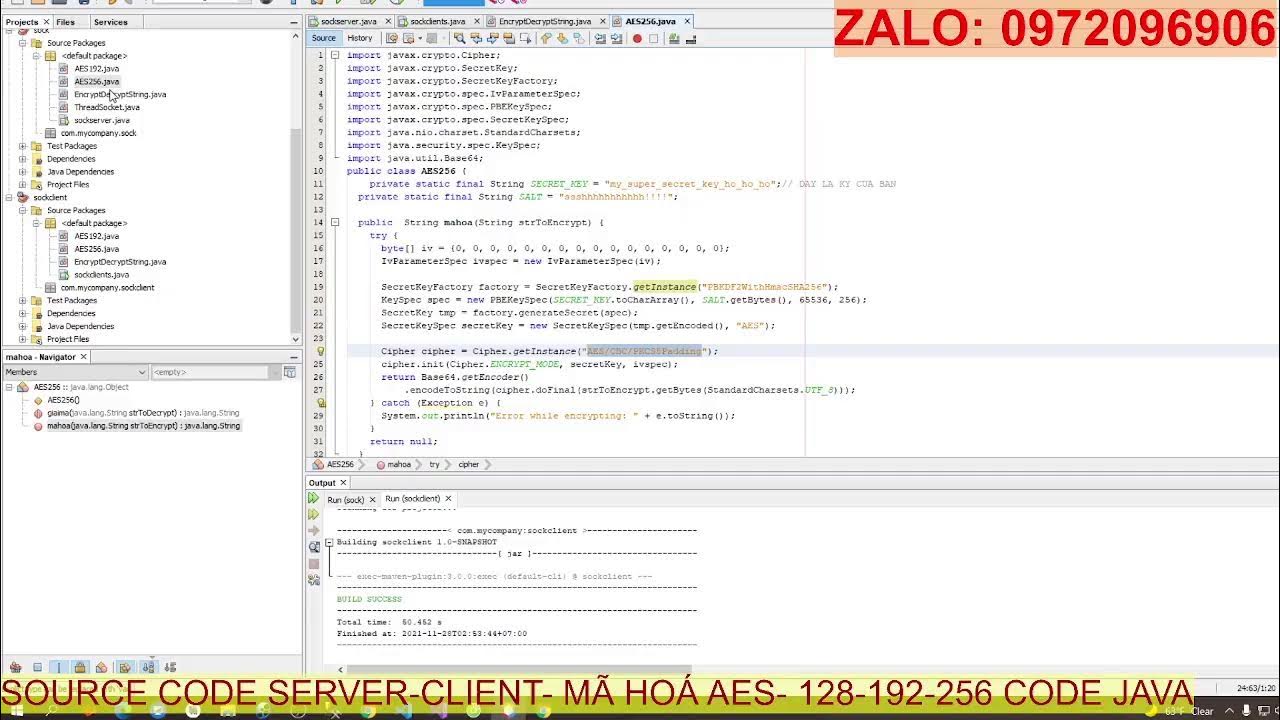
Task: Collapse the mahoa method fold at line 14
Action: tap(335, 222)
